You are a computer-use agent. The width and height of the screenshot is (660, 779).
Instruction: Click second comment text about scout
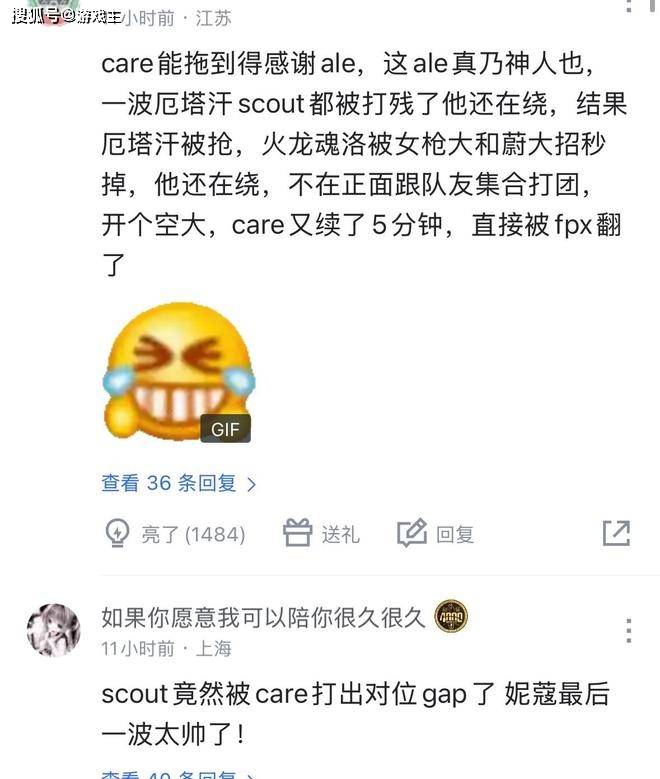(355, 714)
